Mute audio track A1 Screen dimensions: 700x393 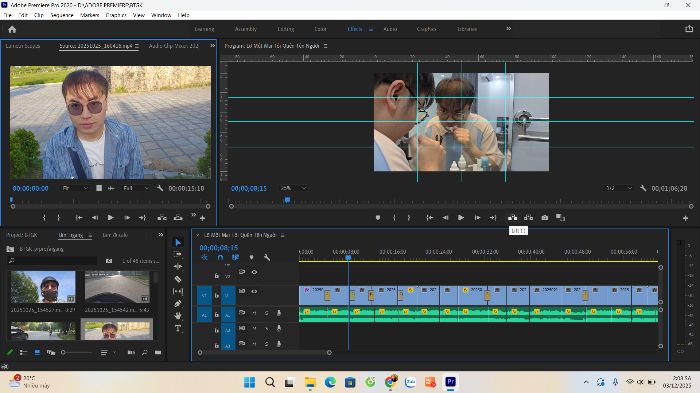(254, 314)
